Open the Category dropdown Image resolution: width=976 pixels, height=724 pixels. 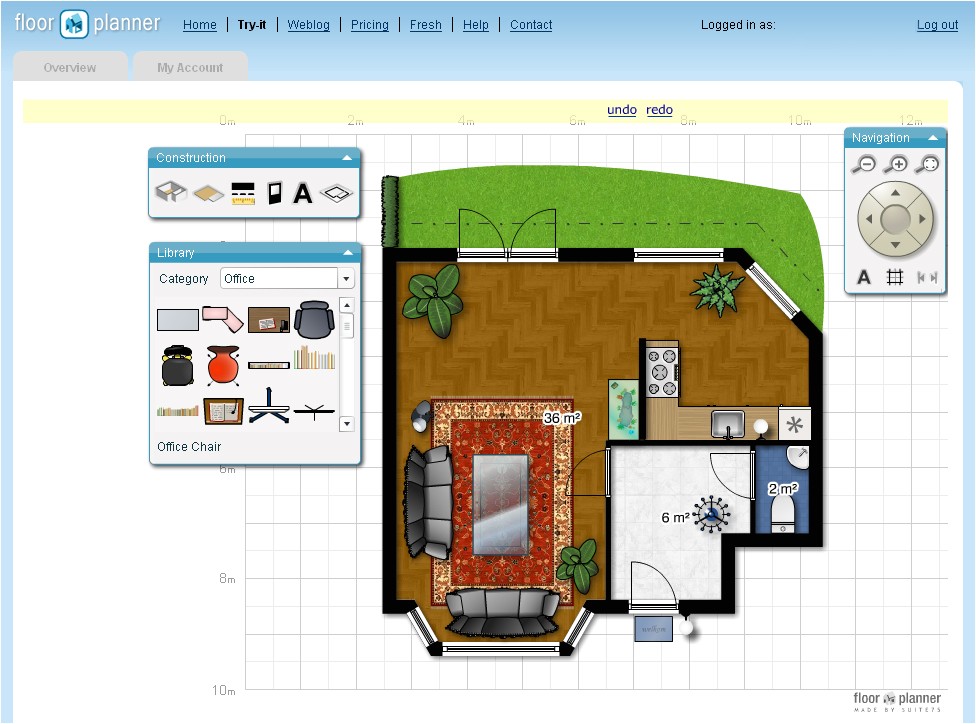pyautogui.click(x=346, y=279)
